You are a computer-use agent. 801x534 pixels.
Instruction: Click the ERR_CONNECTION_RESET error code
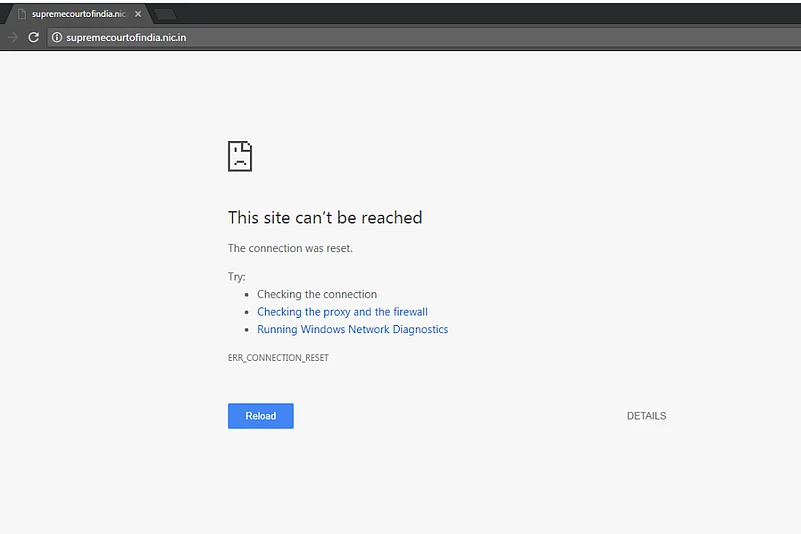[278, 358]
